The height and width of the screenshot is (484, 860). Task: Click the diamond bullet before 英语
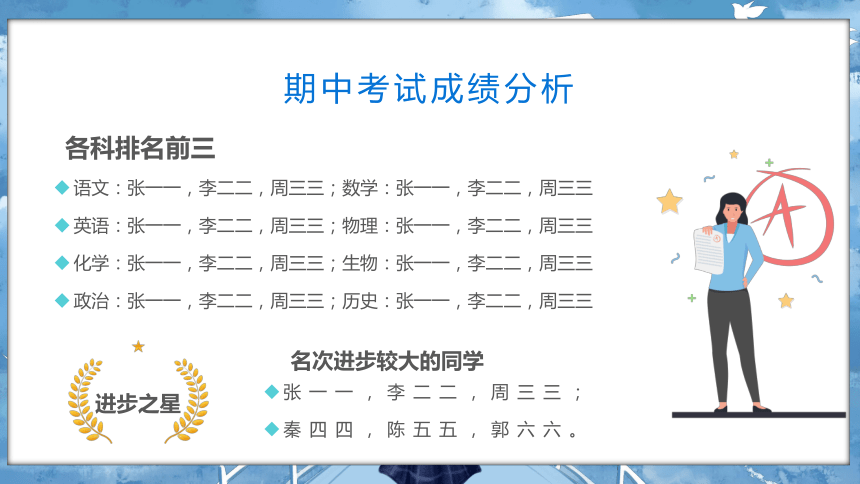point(62,226)
